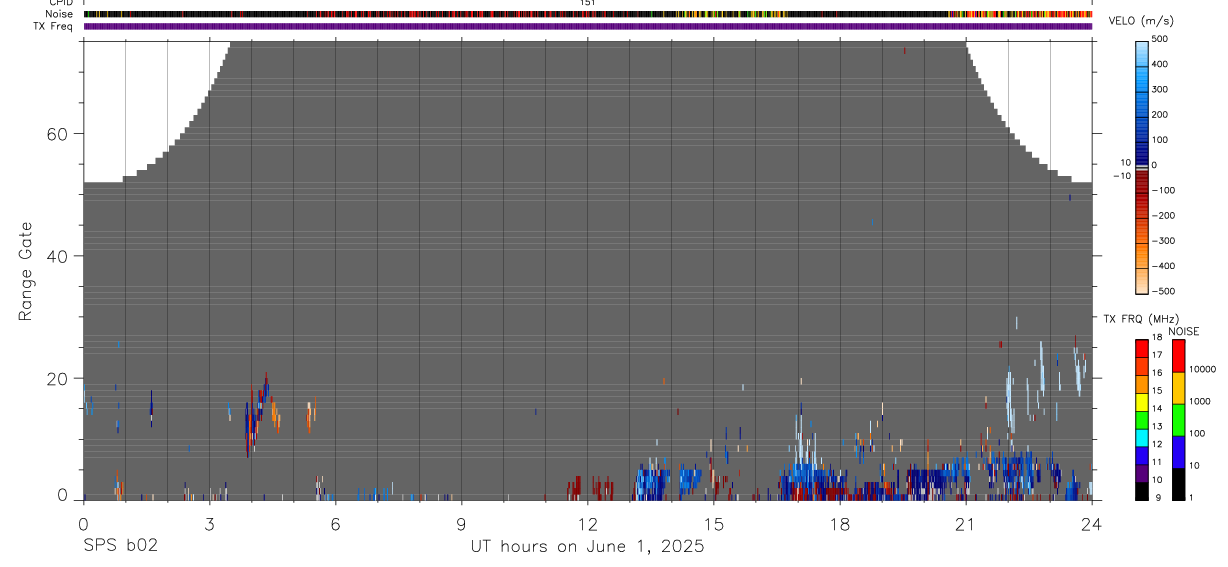This screenshot has height=567, width=1228.
Task: Click the cyan segment of the TX FRQ color bar
Action: point(1141,438)
